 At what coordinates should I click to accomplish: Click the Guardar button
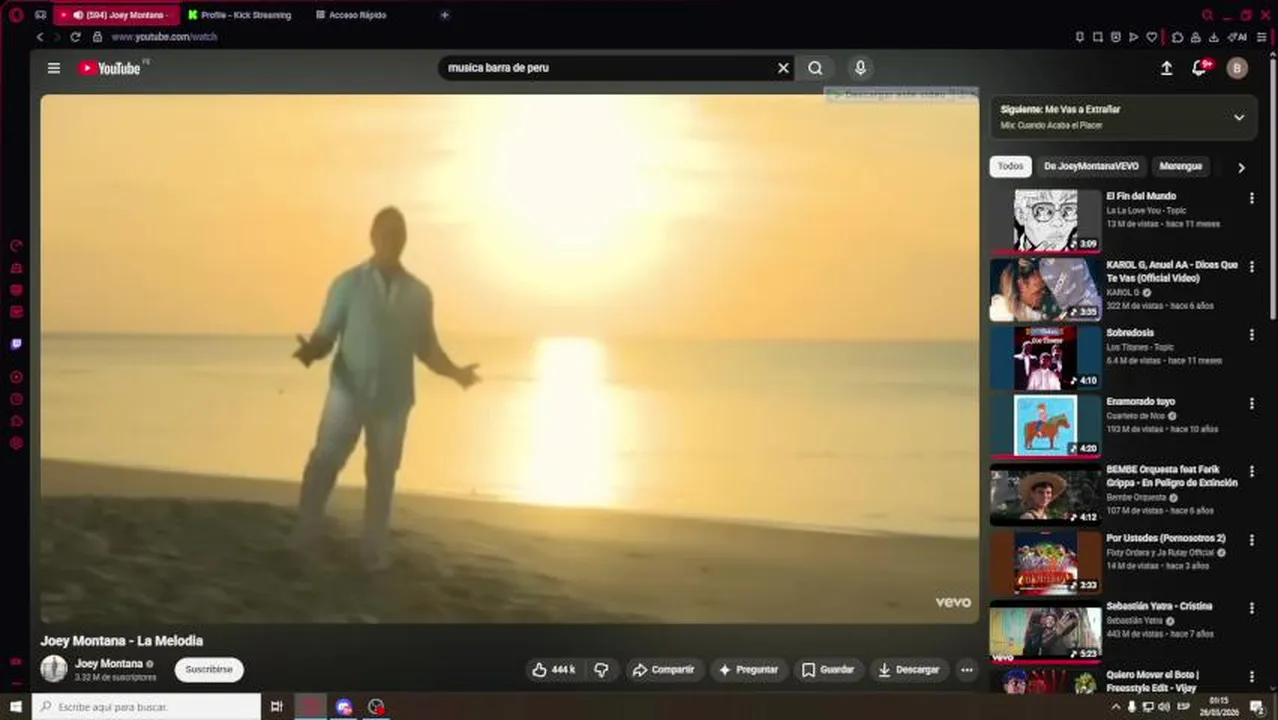828,670
